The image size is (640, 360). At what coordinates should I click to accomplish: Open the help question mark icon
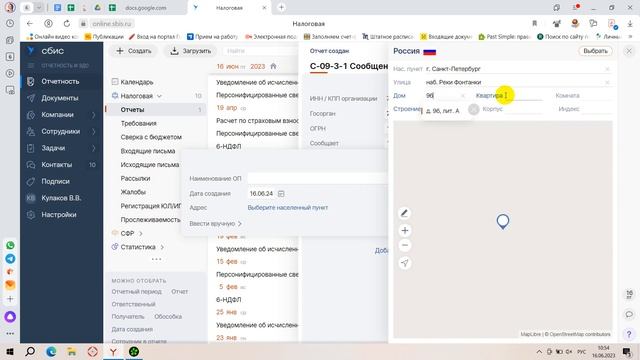click(x=629, y=334)
